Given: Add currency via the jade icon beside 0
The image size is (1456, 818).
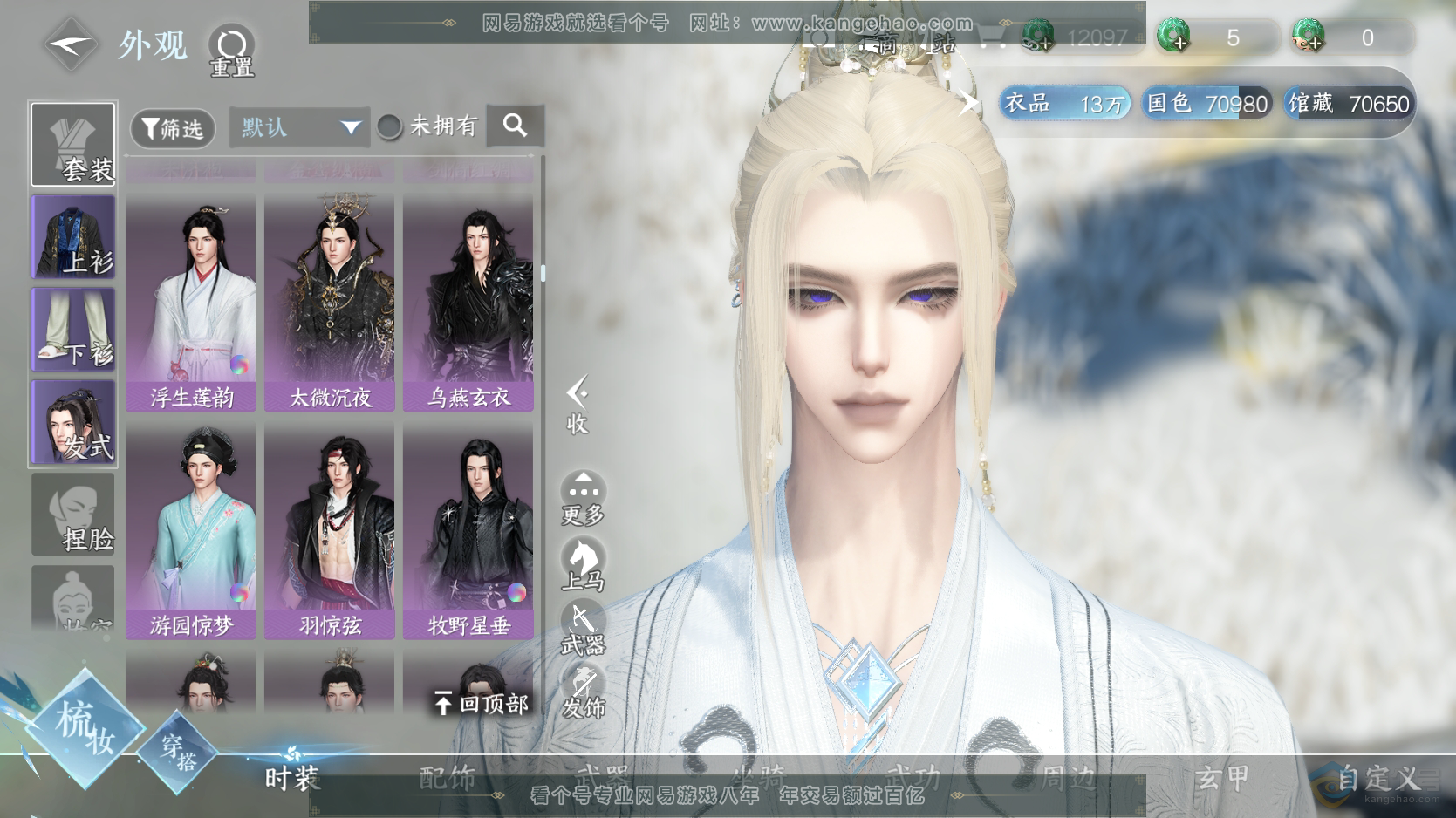Looking at the screenshot, I should tap(1308, 37).
